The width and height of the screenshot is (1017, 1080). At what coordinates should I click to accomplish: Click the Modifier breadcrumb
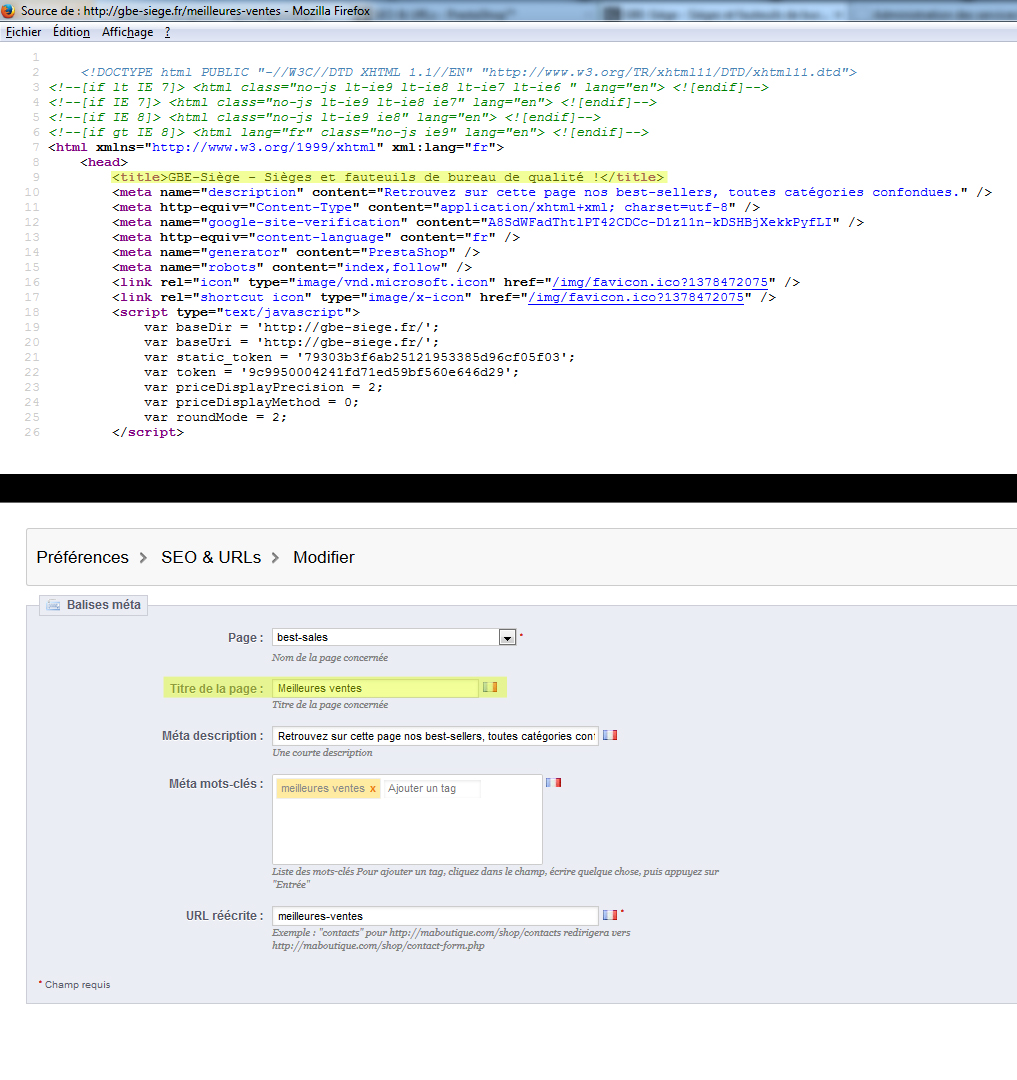click(324, 557)
